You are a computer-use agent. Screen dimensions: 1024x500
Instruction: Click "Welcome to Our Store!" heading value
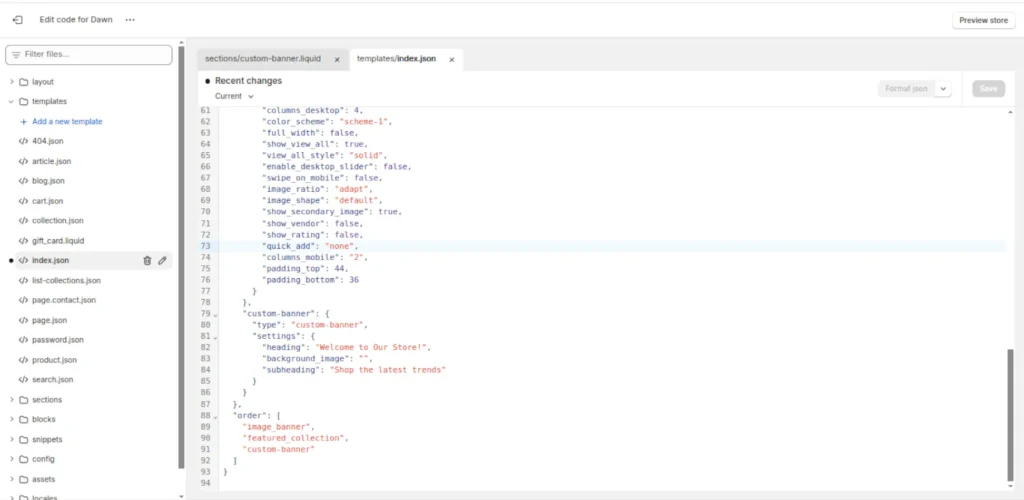click(x=372, y=347)
